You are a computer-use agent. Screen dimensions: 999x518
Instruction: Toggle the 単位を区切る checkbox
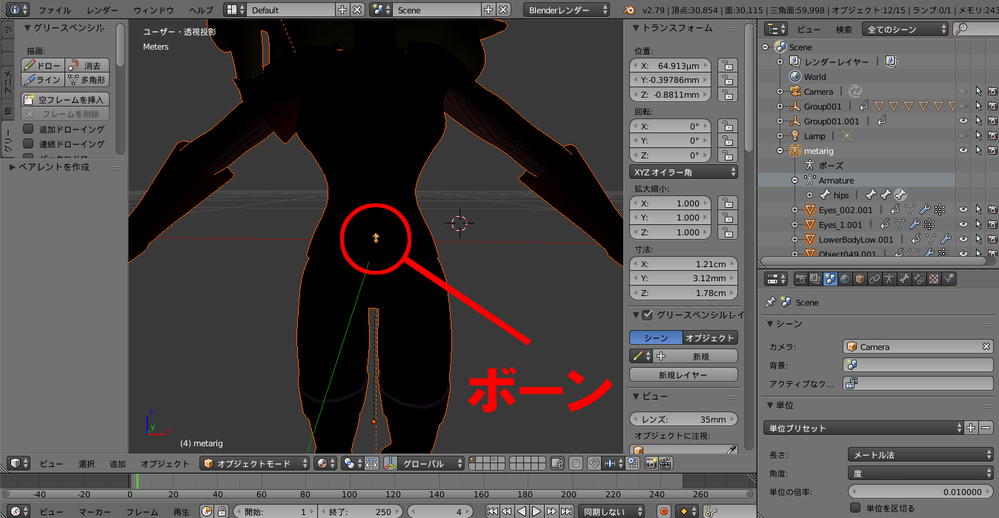857,508
